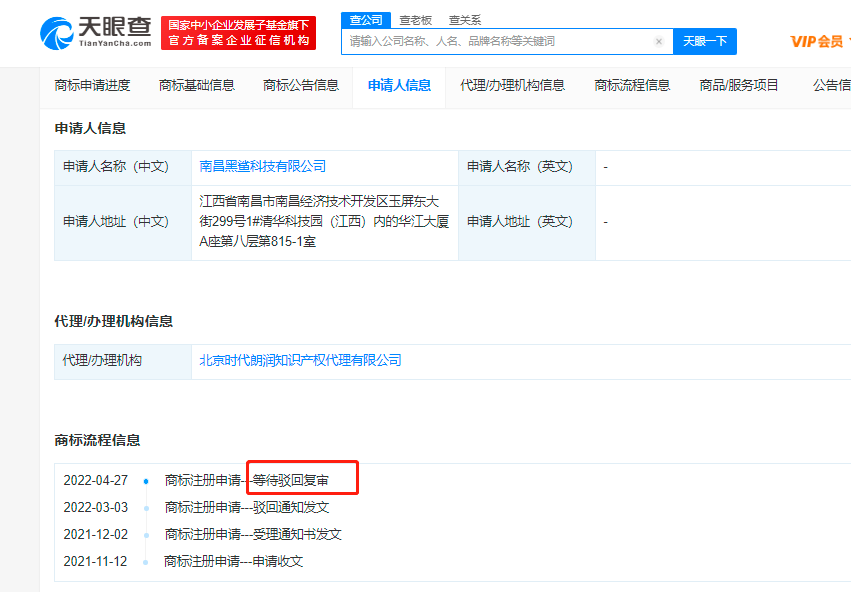Click the 2022-03-03 timeline dot marker
The height and width of the screenshot is (592, 851).
(146, 508)
